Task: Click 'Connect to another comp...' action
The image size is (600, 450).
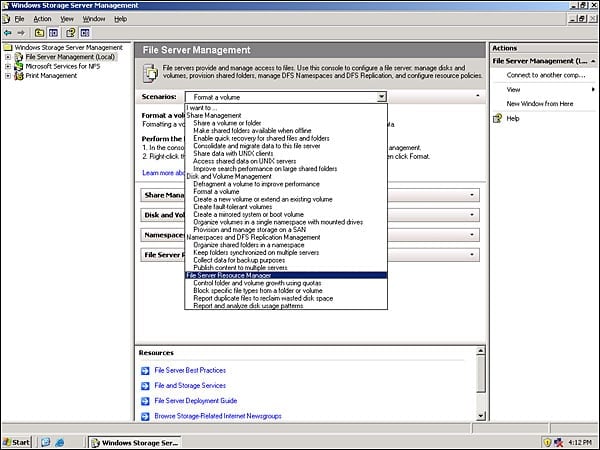Action: (546, 75)
